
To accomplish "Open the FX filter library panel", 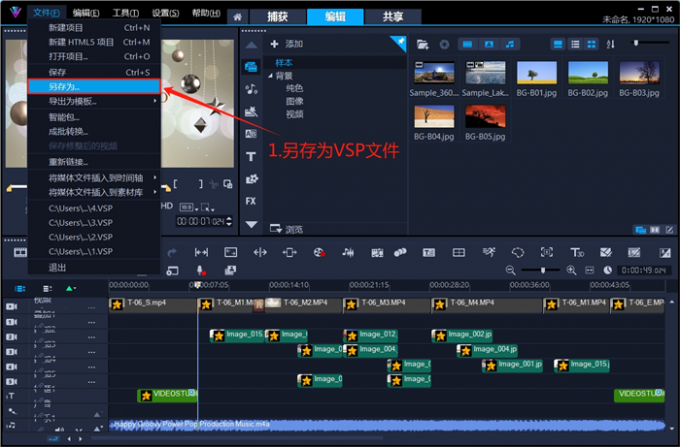I will (251, 201).
